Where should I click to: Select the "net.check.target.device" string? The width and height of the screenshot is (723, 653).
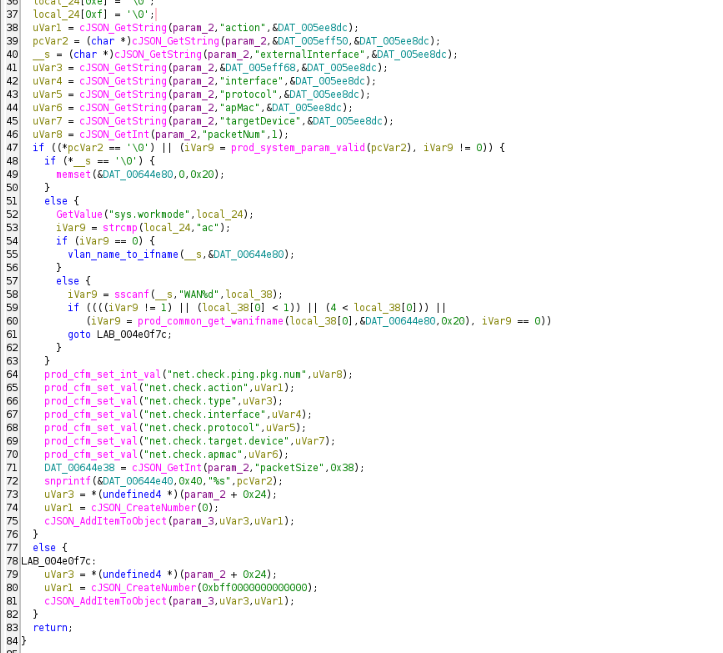(216, 442)
